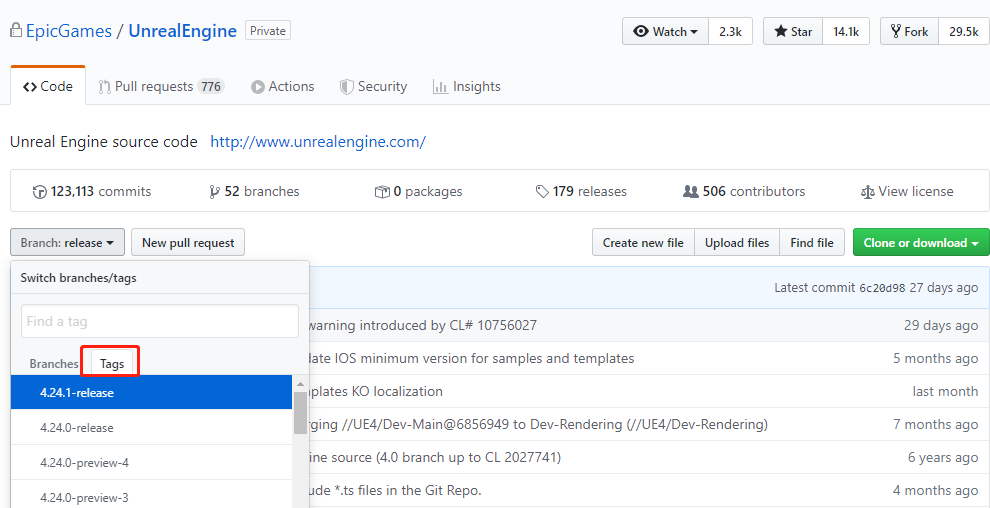
Task: Open the commit message mentioning CL# 10756027
Action: [x=422, y=326]
